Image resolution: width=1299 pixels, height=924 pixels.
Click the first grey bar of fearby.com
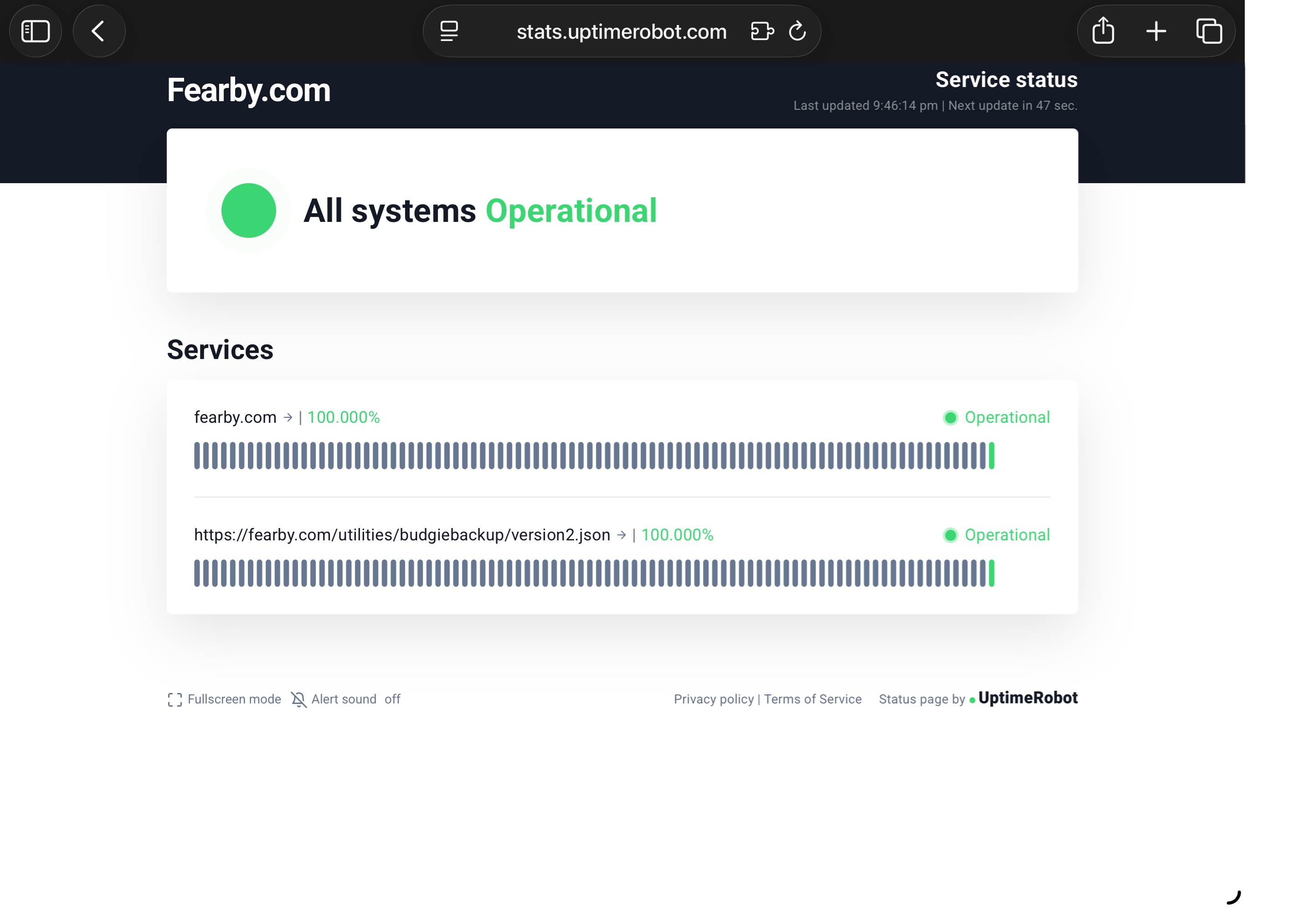197,456
